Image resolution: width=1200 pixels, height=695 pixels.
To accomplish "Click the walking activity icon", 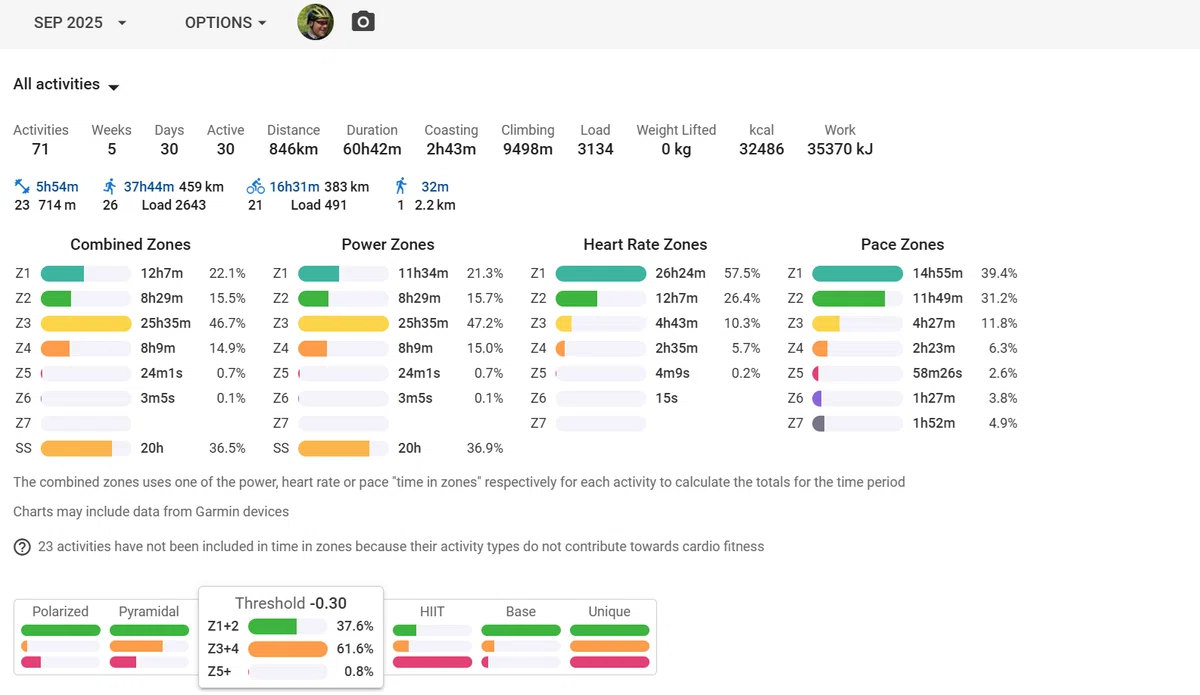I will click(x=401, y=186).
